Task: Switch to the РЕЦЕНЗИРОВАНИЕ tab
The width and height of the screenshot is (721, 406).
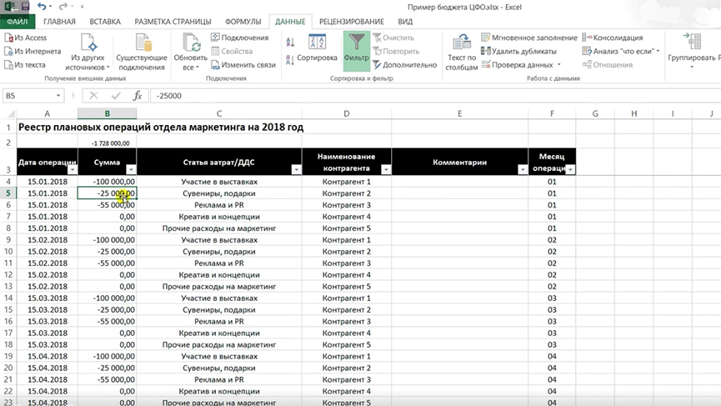Action: [351, 22]
